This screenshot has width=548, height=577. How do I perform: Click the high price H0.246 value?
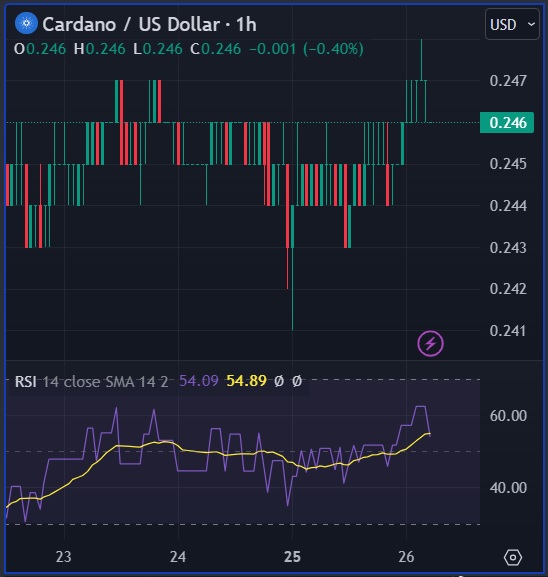point(99,49)
